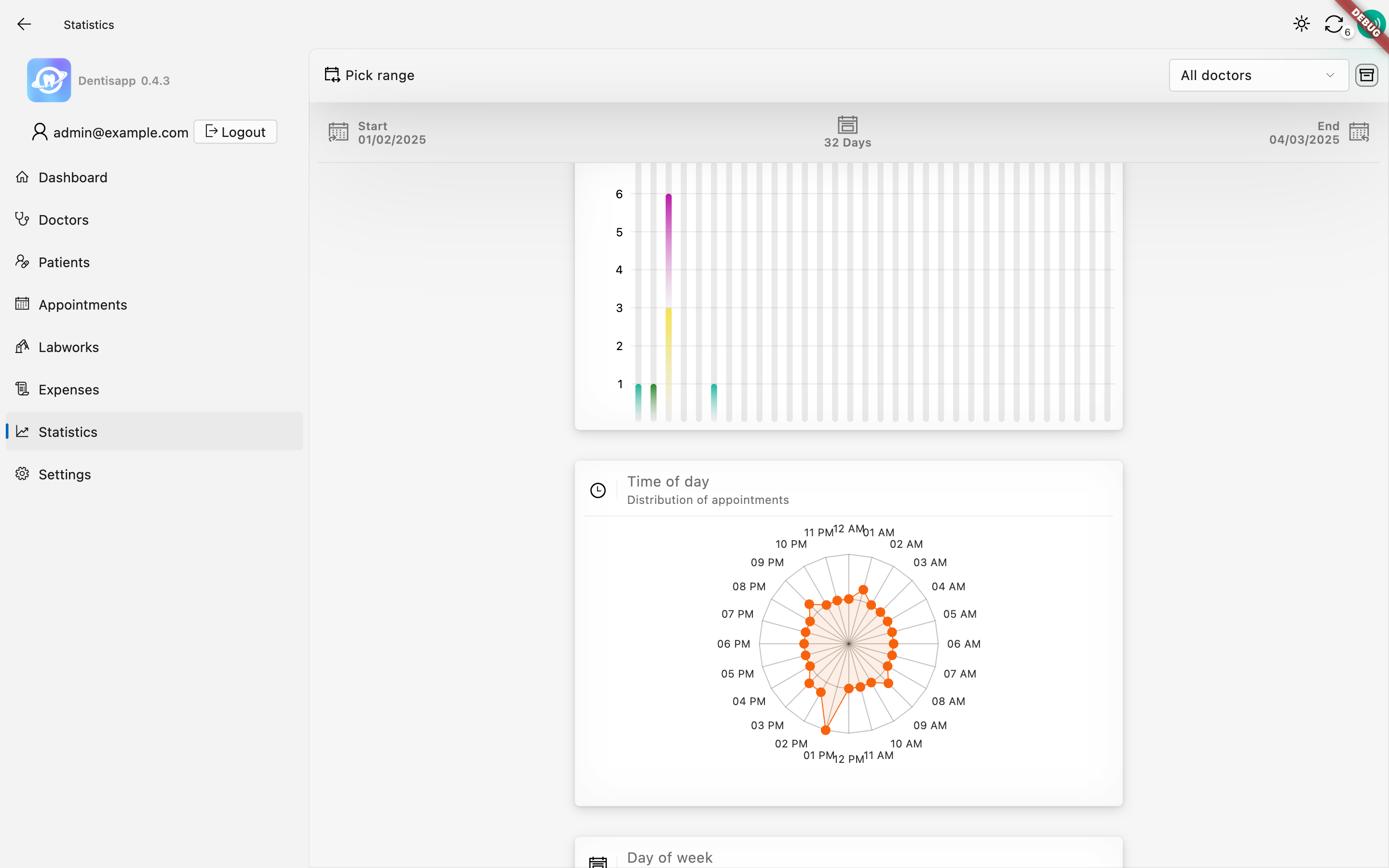Click the y-axis value 6 on bar chart
This screenshot has width=1389, height=868.
[619, 194]
